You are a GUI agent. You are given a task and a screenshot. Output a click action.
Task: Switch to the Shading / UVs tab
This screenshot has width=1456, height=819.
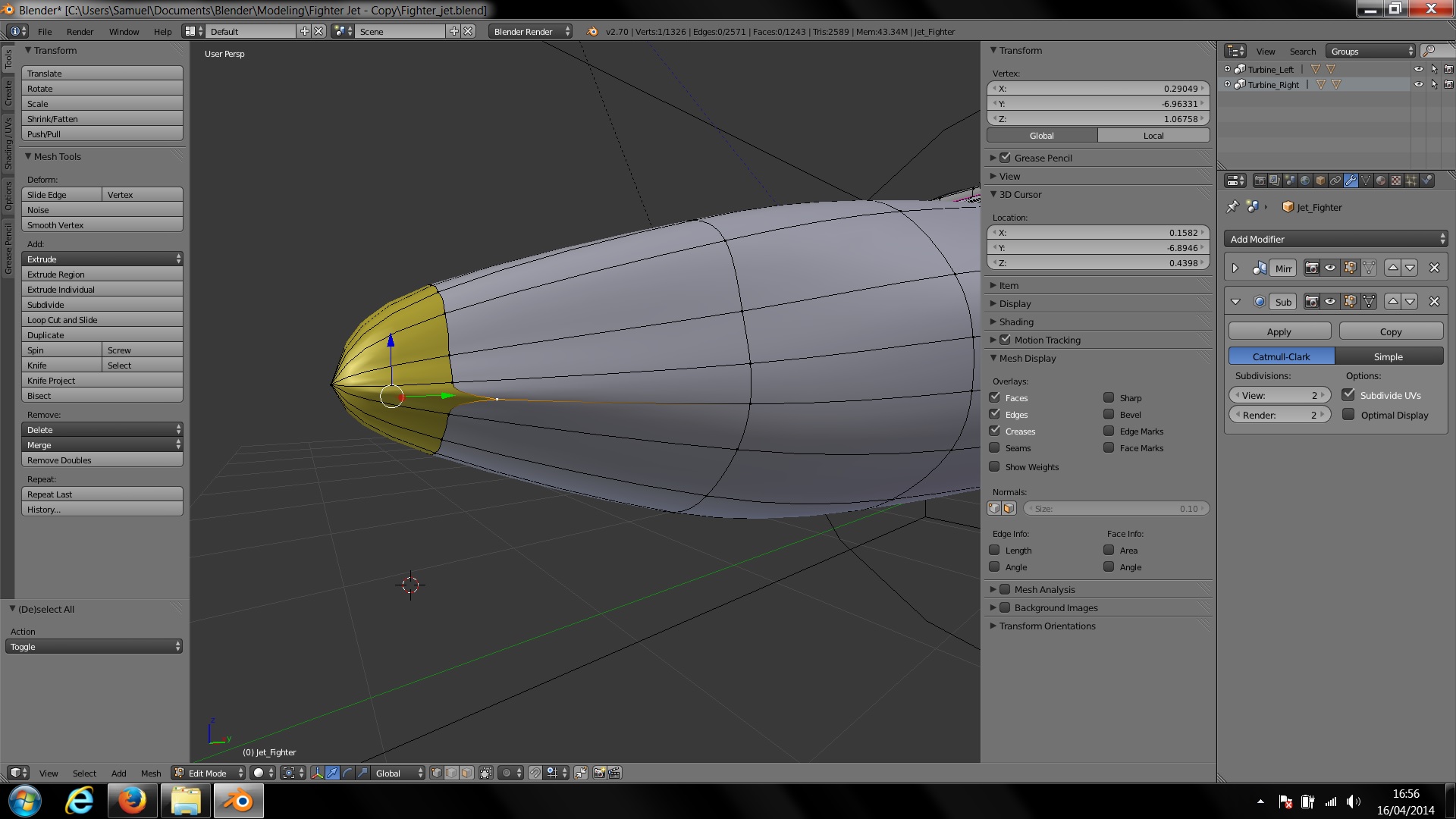pos(8,143)
